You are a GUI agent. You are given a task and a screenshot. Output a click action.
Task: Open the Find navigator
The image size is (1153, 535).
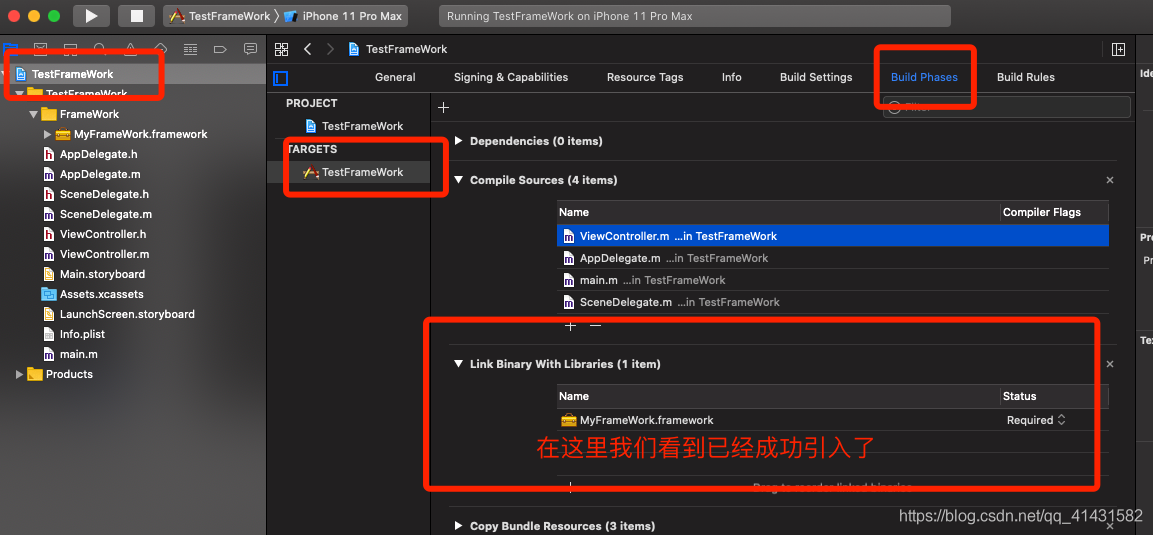click(100, 49)
